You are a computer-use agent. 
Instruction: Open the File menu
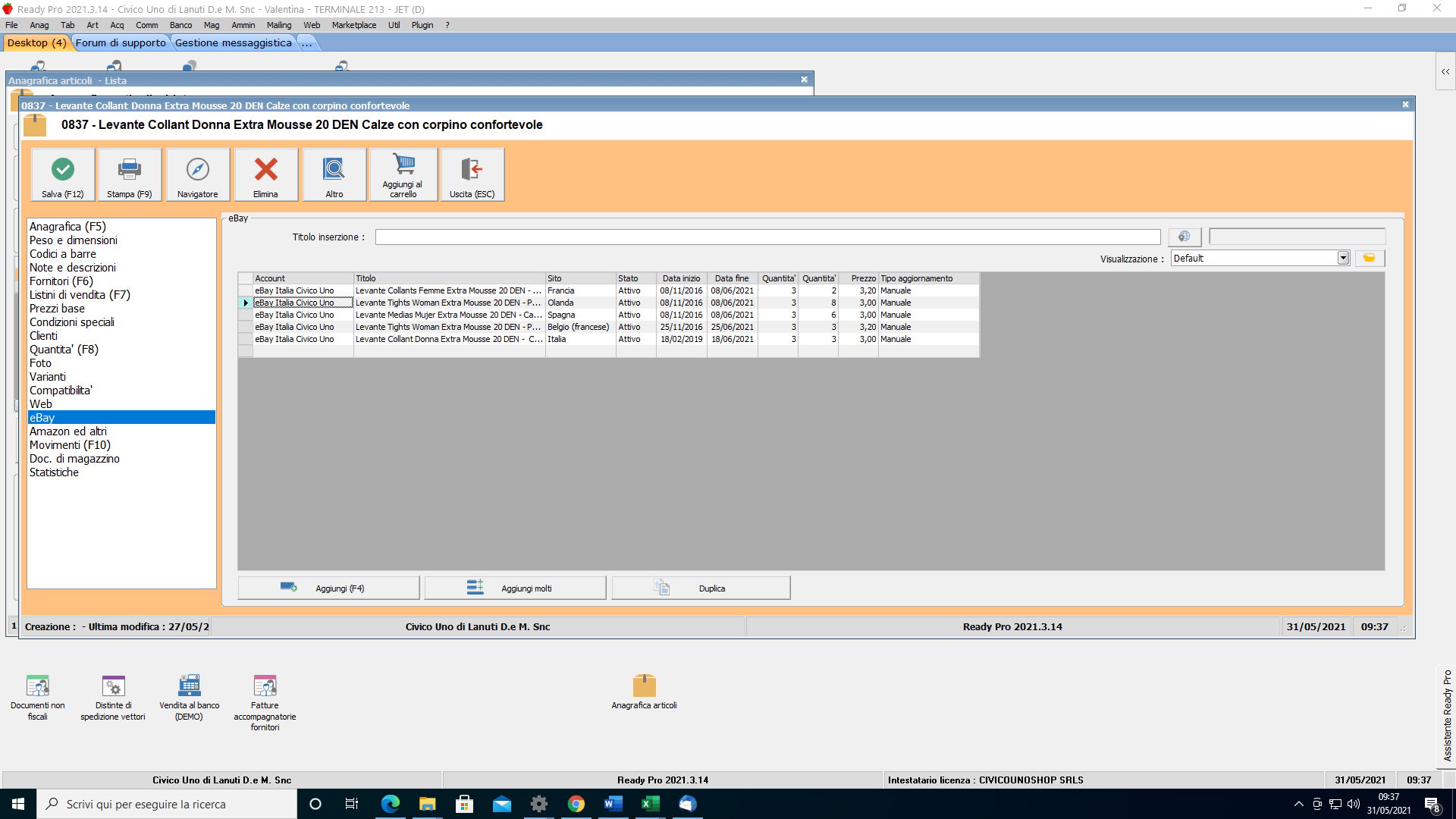click(11, 25)
